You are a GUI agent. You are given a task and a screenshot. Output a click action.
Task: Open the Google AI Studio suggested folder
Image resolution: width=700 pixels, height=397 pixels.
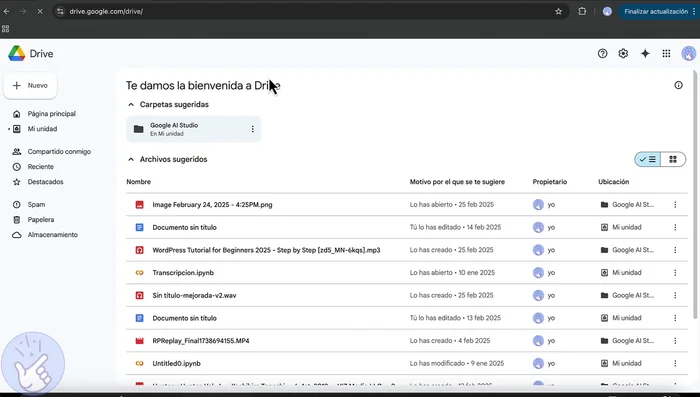193,129
